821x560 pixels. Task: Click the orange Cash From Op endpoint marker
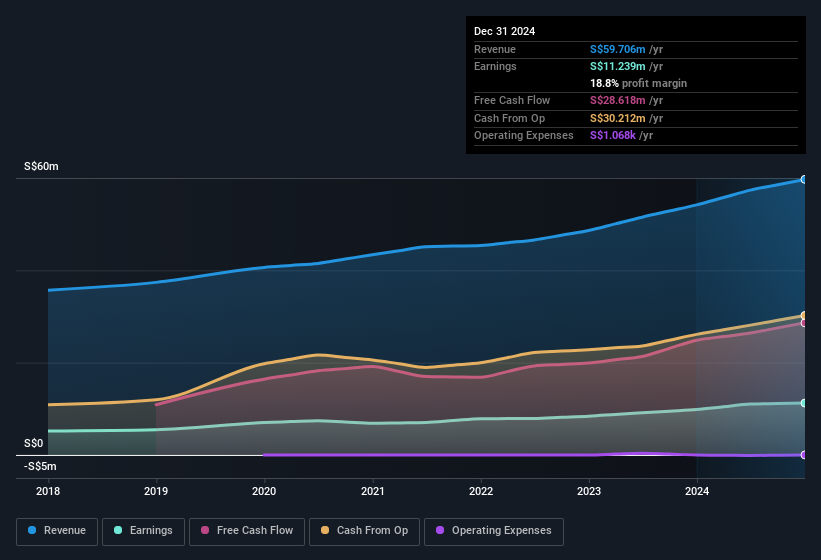pos(804,316)
